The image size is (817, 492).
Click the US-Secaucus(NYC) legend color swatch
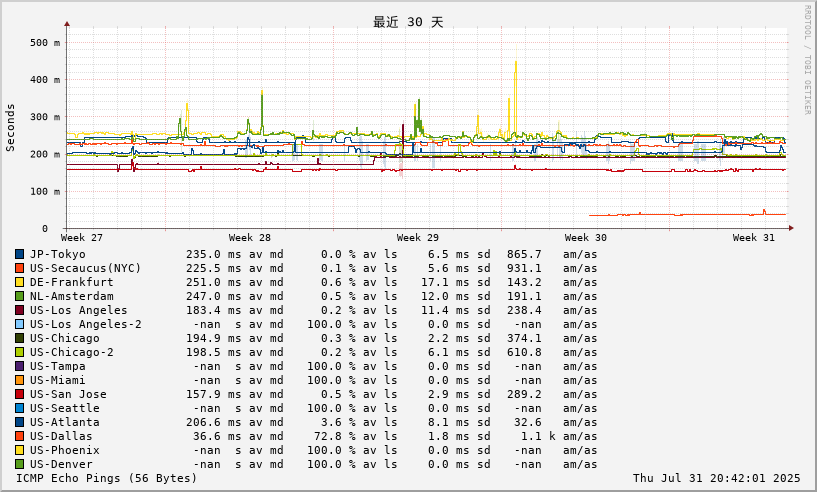click(19, 268)
